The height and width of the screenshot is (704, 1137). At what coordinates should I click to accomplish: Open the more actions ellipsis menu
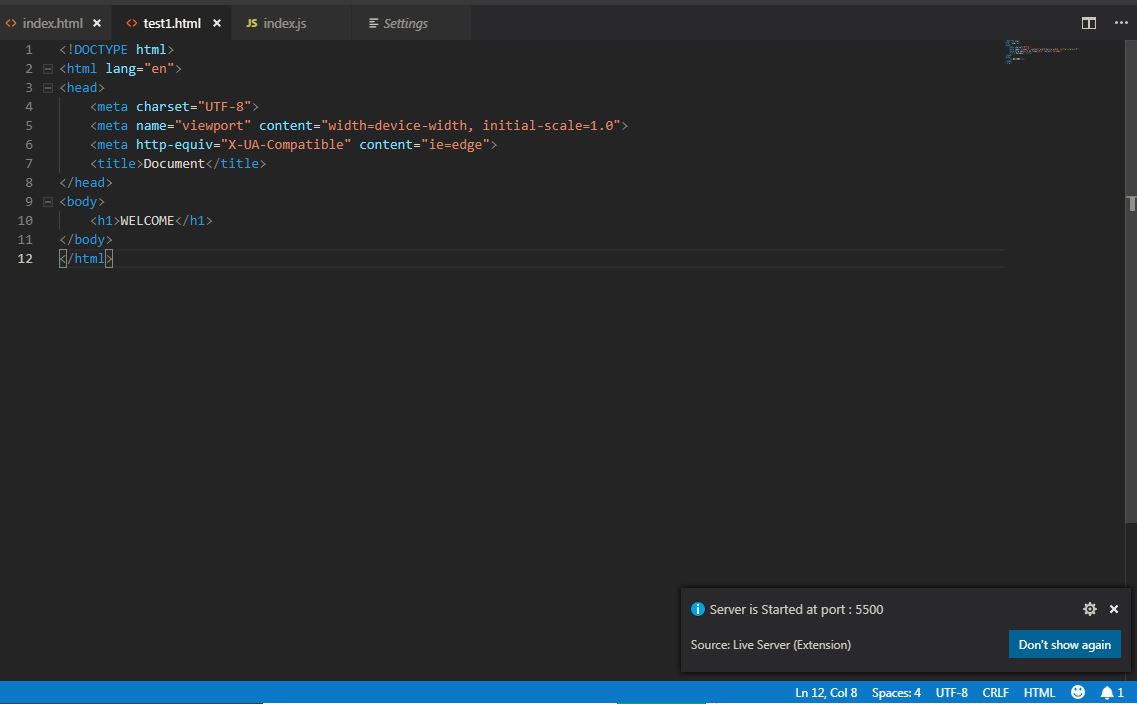point(1121,23)
